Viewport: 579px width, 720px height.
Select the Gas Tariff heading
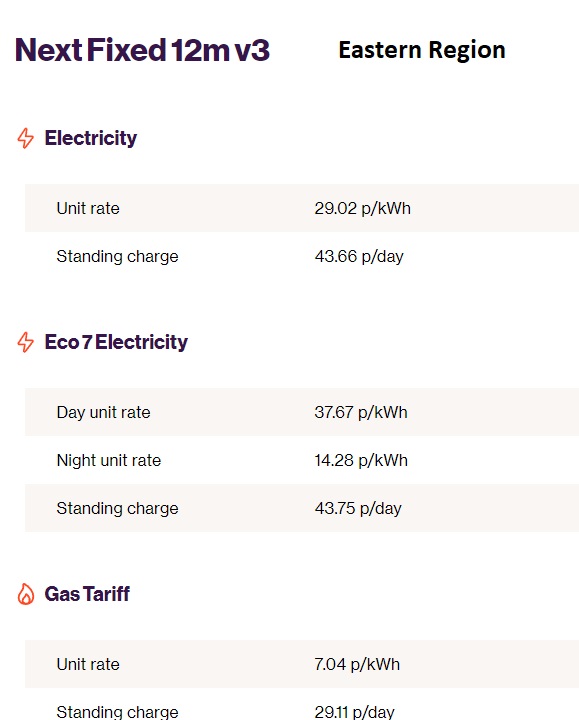(87, 594)
